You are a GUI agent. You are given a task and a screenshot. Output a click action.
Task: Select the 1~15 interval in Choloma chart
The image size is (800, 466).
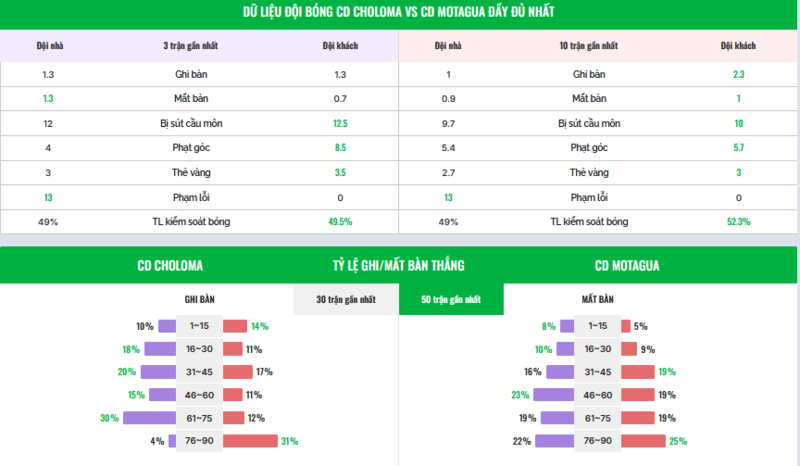pos(199,326)
